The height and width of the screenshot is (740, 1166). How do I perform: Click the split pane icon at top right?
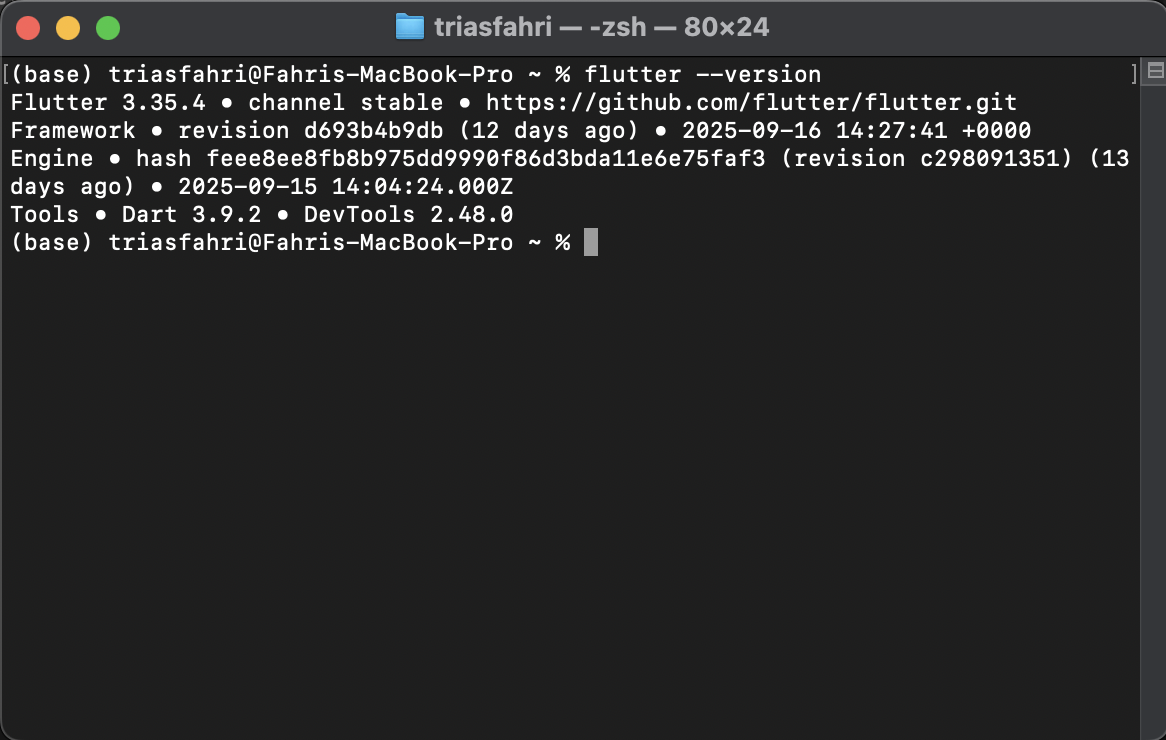1155,71
